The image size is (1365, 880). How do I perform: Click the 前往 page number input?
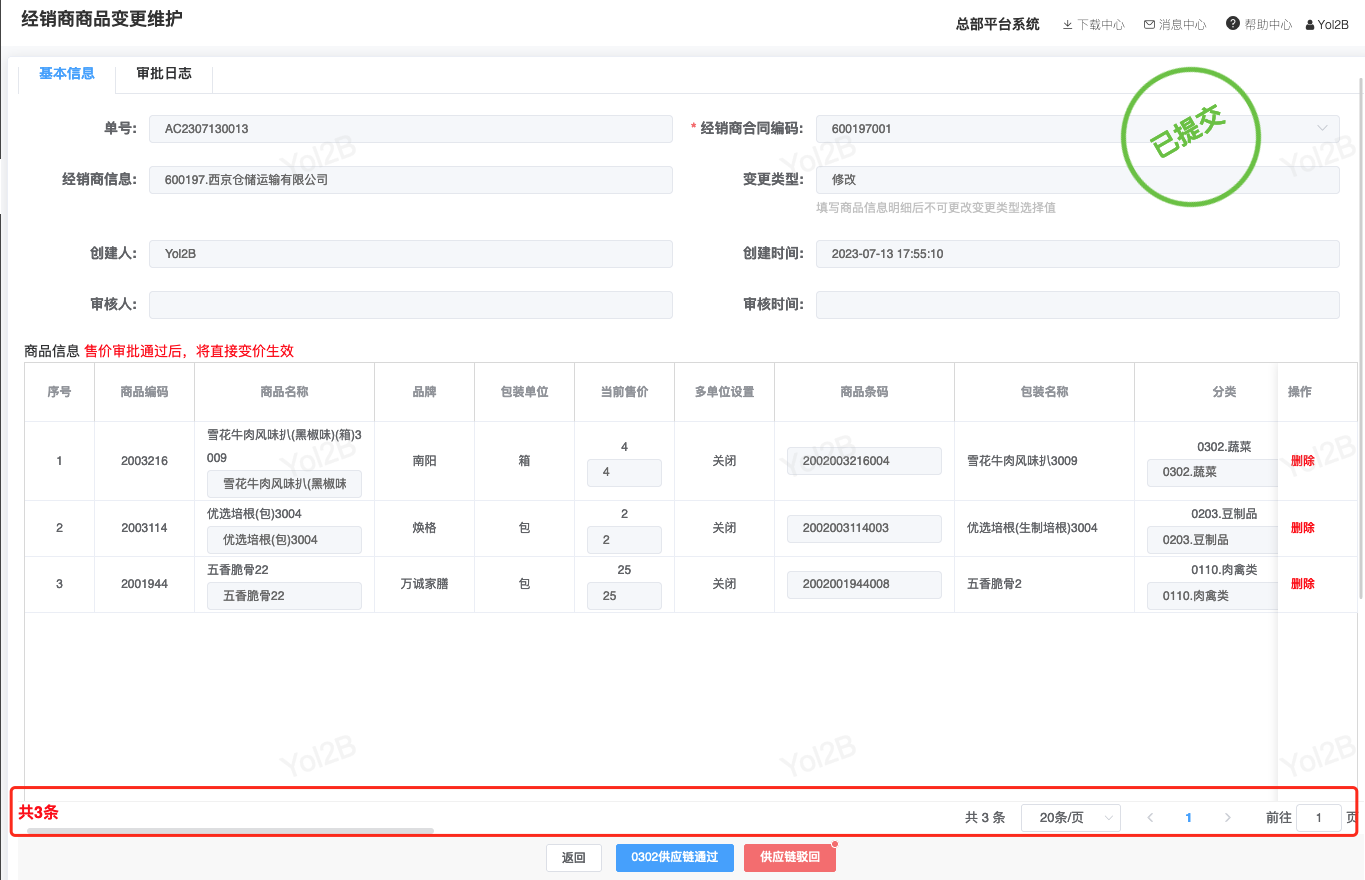pos(1318,818)
